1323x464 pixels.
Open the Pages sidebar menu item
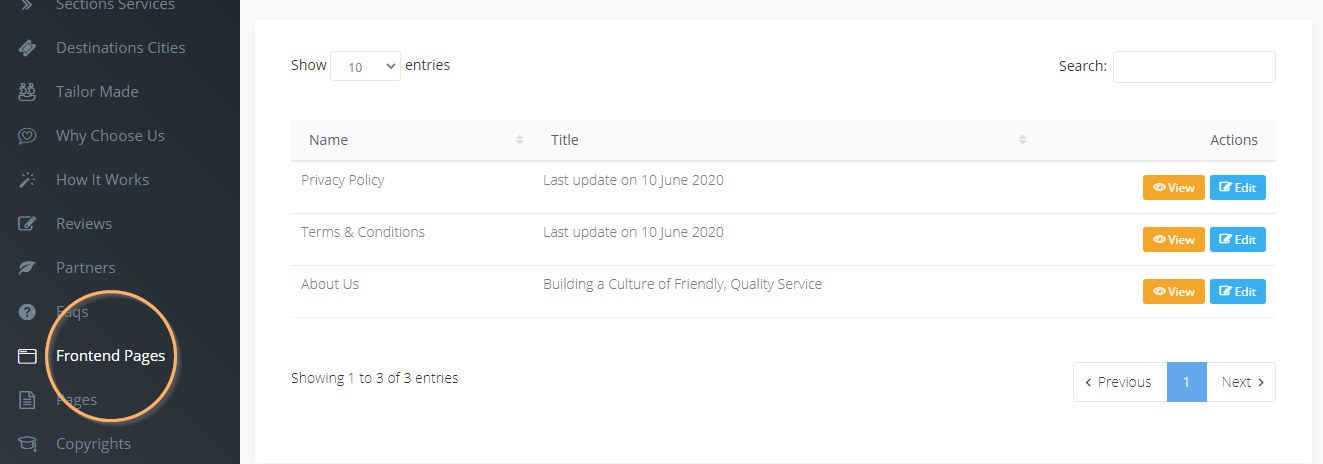pos(76,400)
